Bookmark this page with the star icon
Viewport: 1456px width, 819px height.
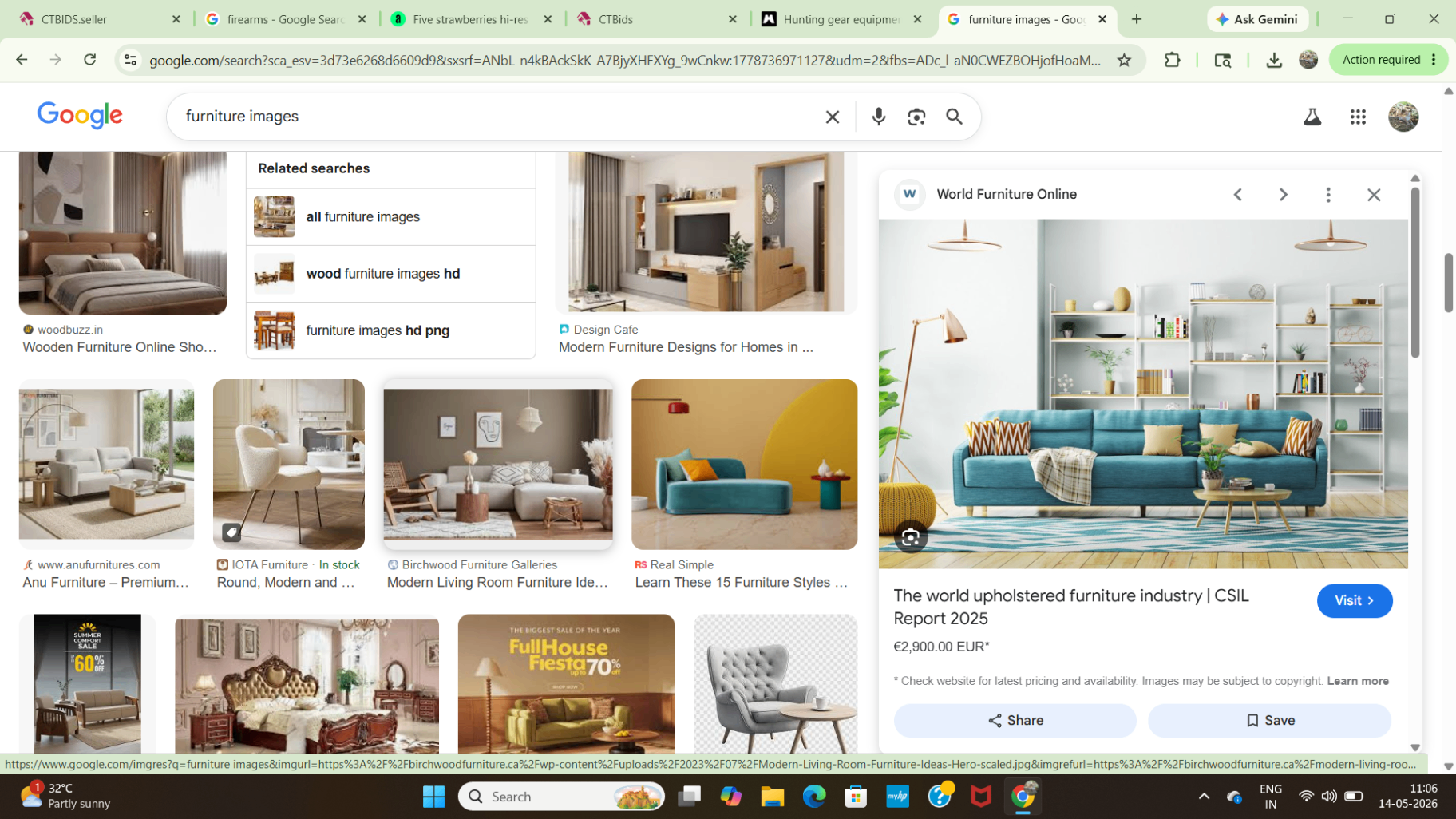[1124, 60]
